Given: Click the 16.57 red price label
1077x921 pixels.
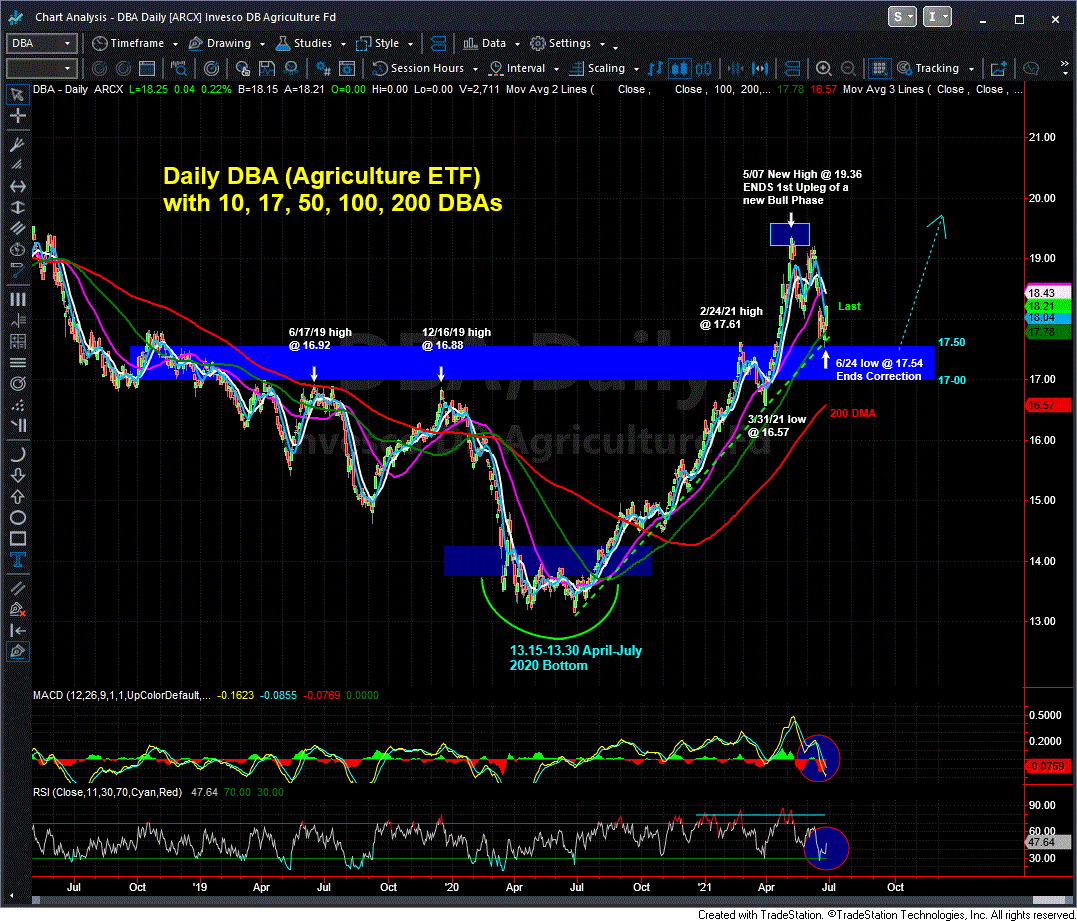Looking at the screenshot, I should click(x=1047, y=405).
